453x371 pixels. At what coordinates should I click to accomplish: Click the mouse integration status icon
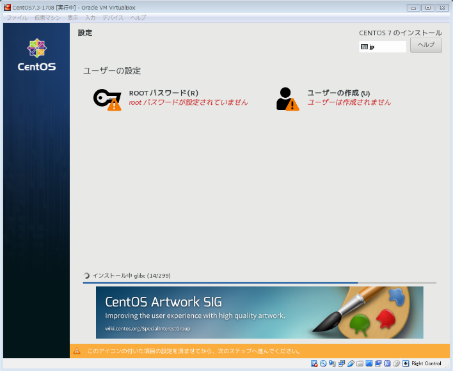396,363
